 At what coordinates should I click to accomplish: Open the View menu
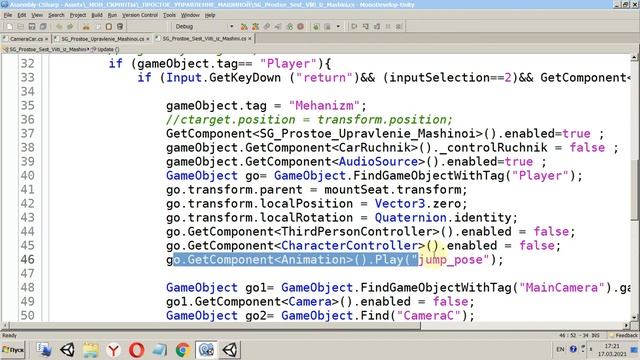37,15
